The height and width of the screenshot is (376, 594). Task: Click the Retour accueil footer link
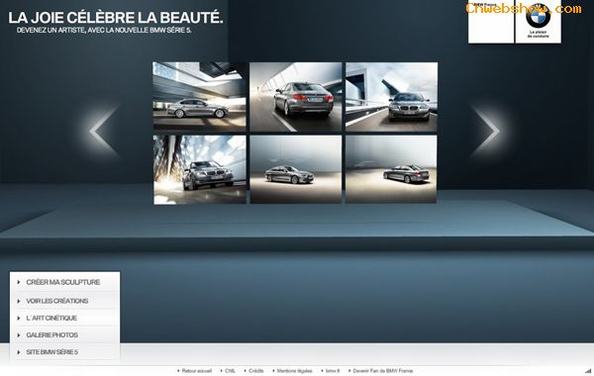[x=197, y=371]
